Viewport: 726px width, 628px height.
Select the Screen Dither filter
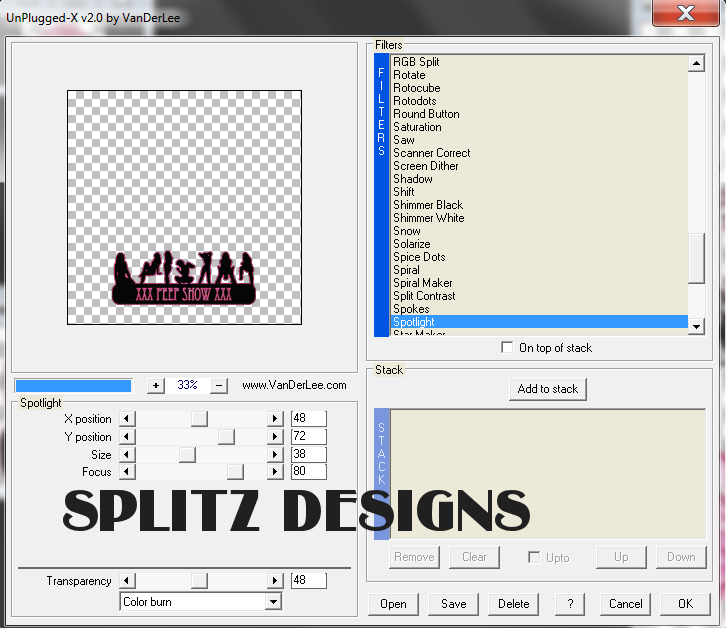click(539, 166)
